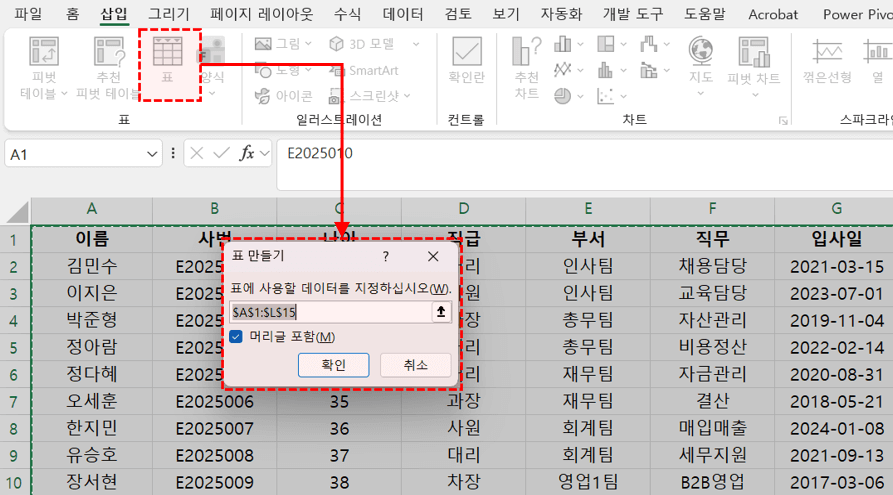Open the SmartArt gallery
Image resolution: width=893 pixels, height=495 pixels.
[x=364, y=71]
